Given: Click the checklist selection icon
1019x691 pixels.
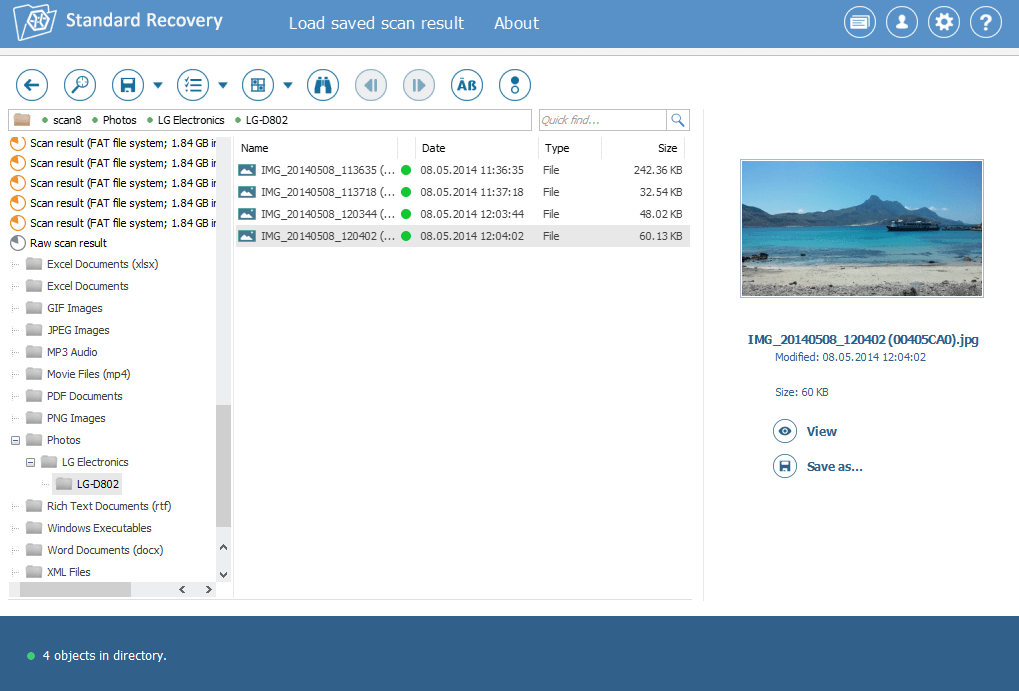Looking at the screenshot, I should point(193,85).
